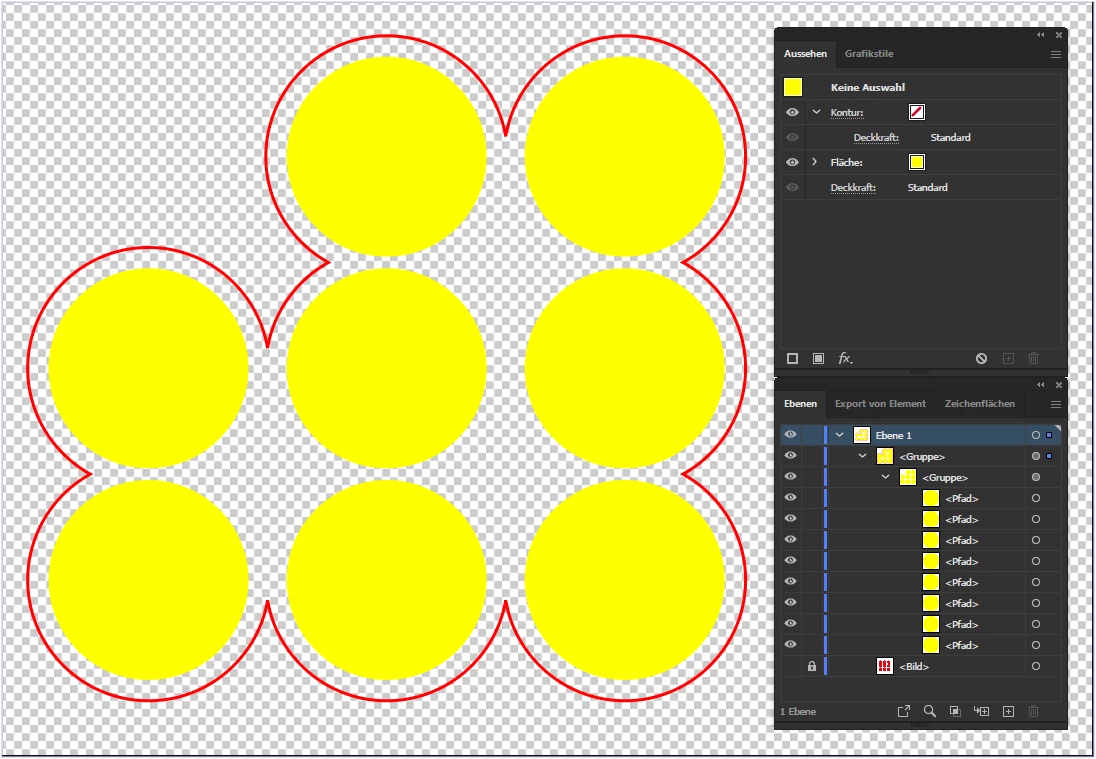Click the Kontur stroke color swatch
1096x759 pixels.
tap(917, 112)
